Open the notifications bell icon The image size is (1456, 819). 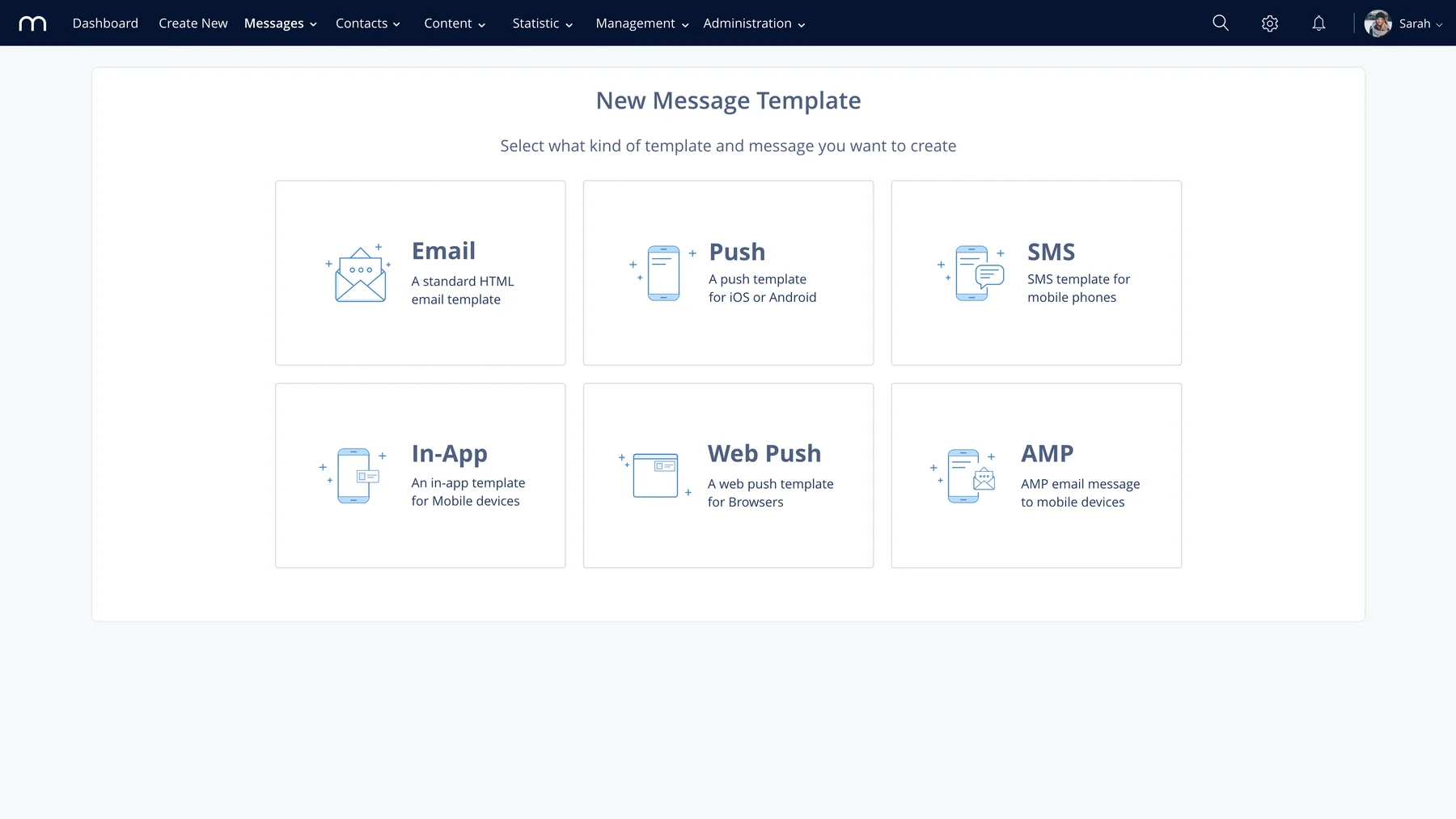pos(1318,23)
